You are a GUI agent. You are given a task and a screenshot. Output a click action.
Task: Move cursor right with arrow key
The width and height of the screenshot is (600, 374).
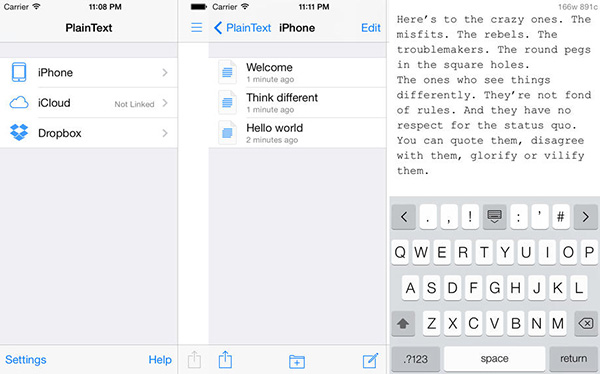[x=585, y=217]
